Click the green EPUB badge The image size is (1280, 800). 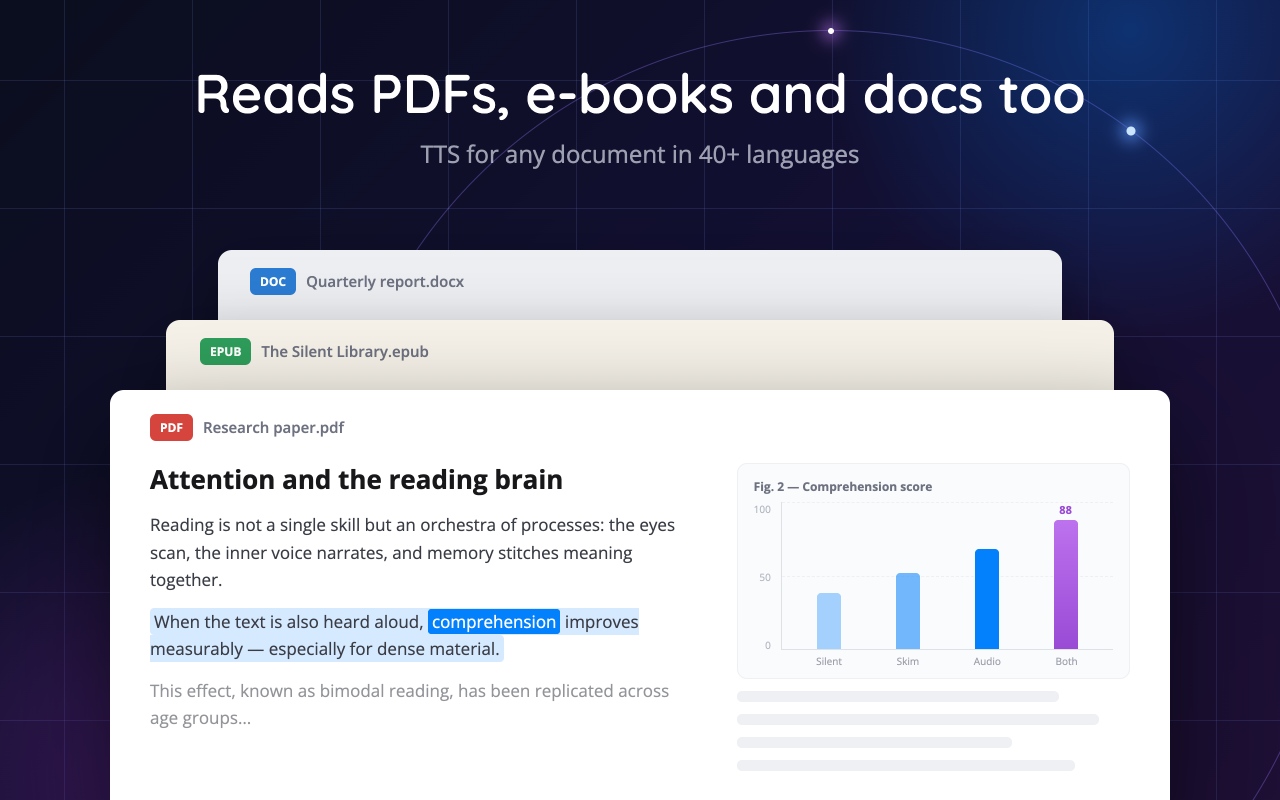[x=225, y=352]
